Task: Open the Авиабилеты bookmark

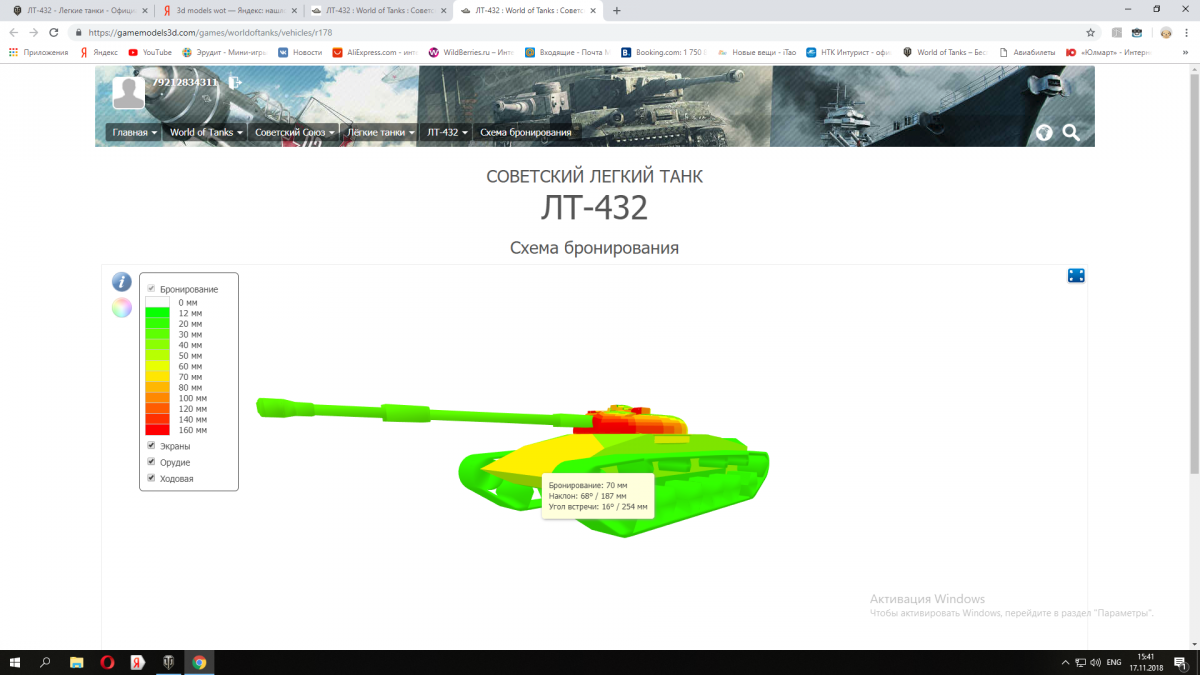Action: (x=1028, y=52)
